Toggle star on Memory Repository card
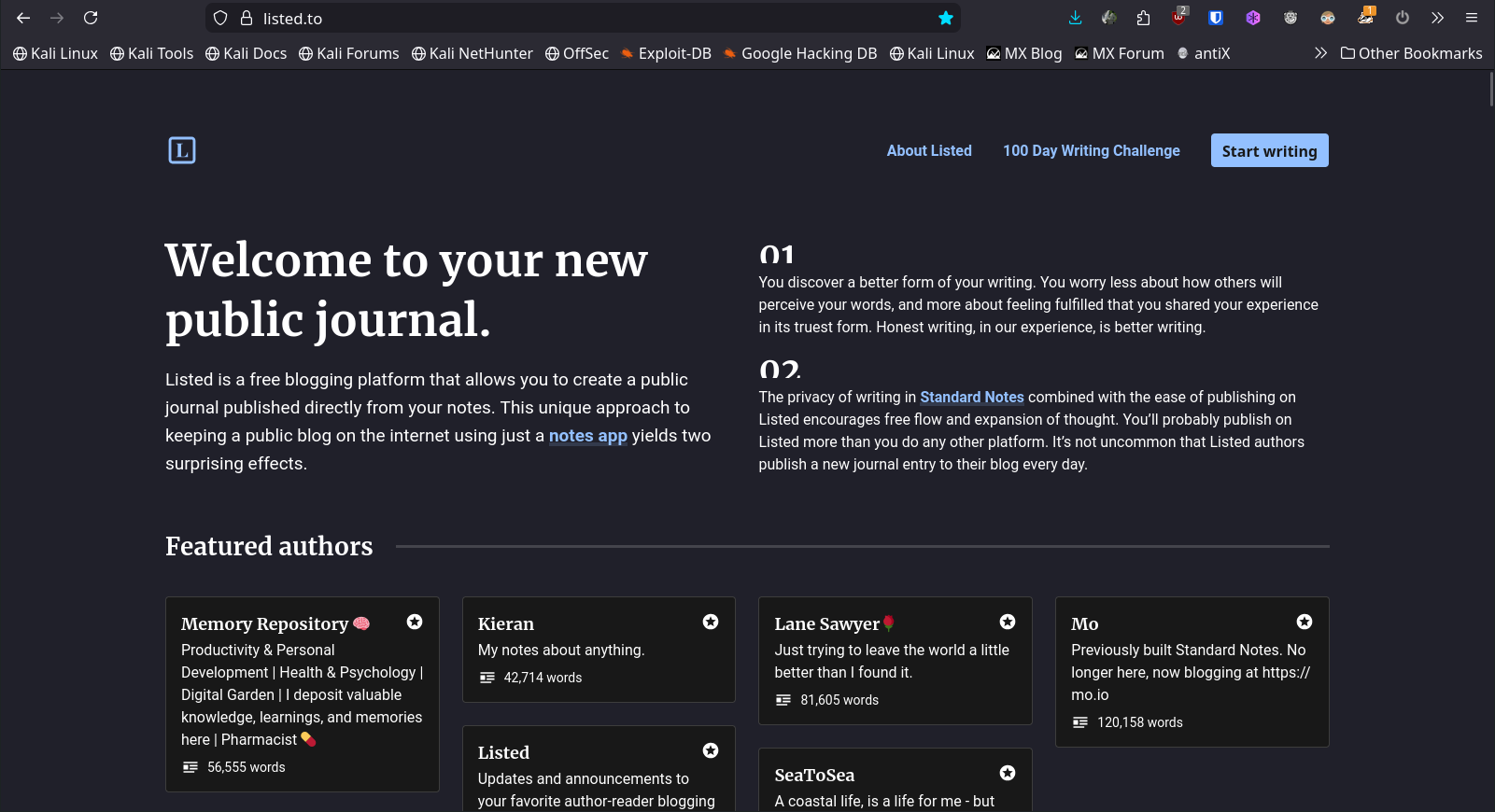The height and width of the screenshot is (812, 1495). coord(415,622)
